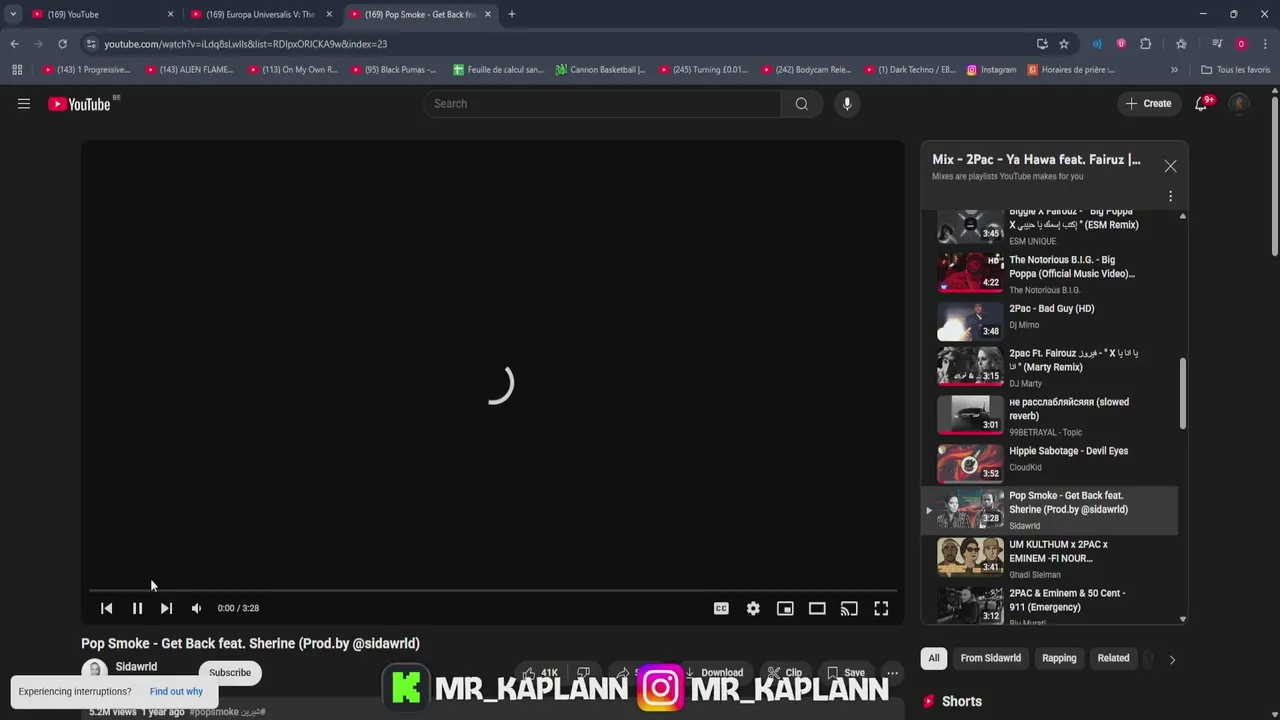
Task: Subscribe to Sidawrld
Action: tap(230, 673)
